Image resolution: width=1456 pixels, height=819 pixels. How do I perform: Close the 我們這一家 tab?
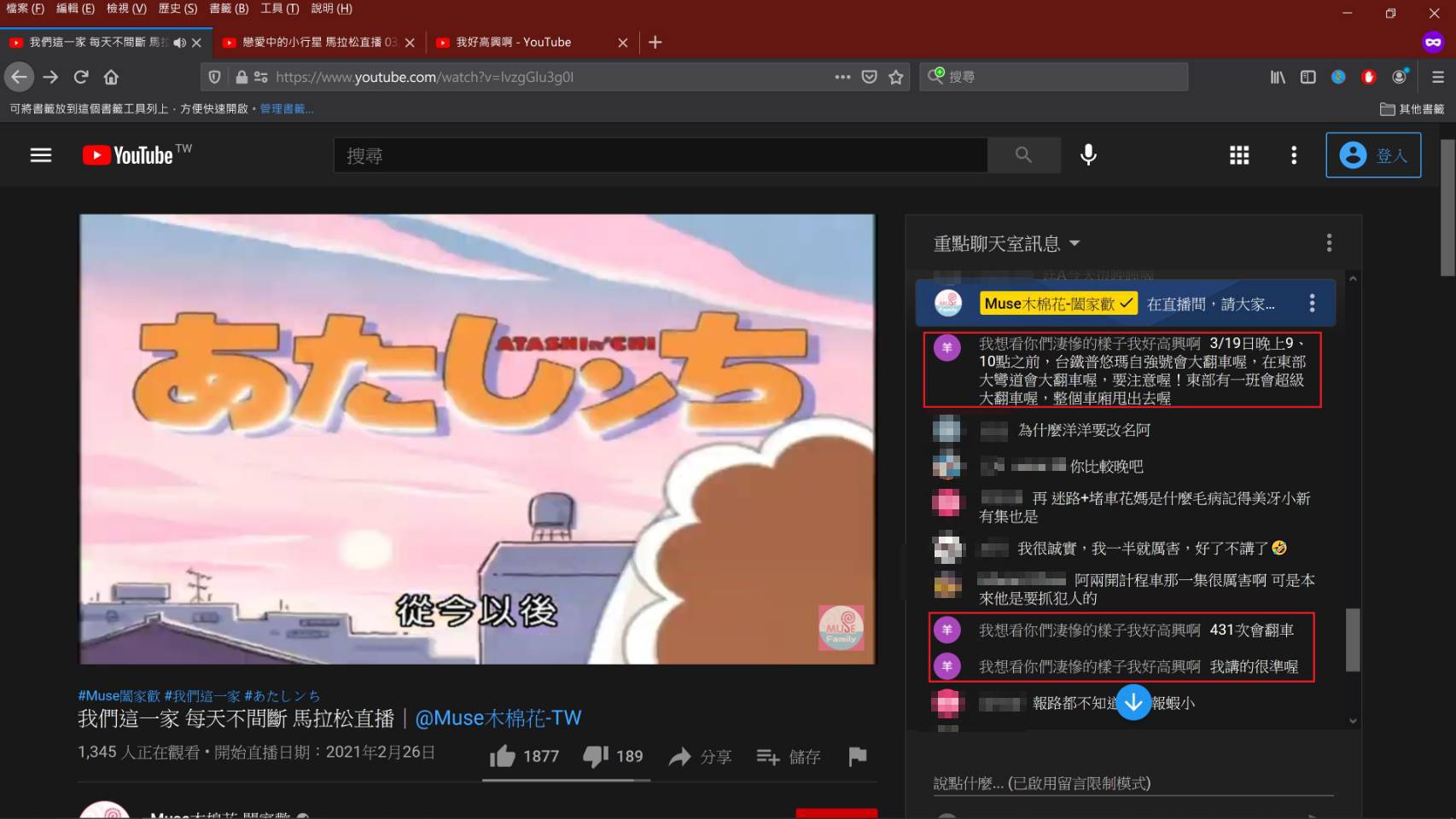(x=196, y=43)
